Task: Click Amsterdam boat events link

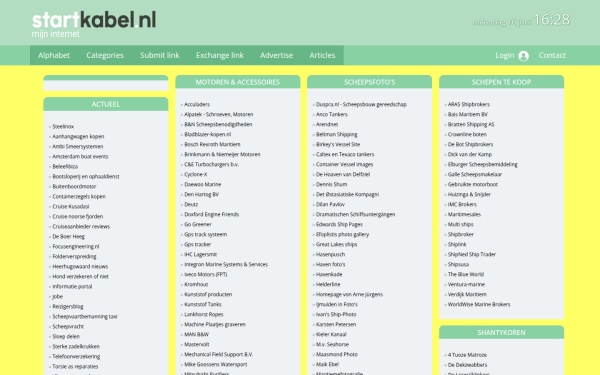Action: tap(80, 156)
